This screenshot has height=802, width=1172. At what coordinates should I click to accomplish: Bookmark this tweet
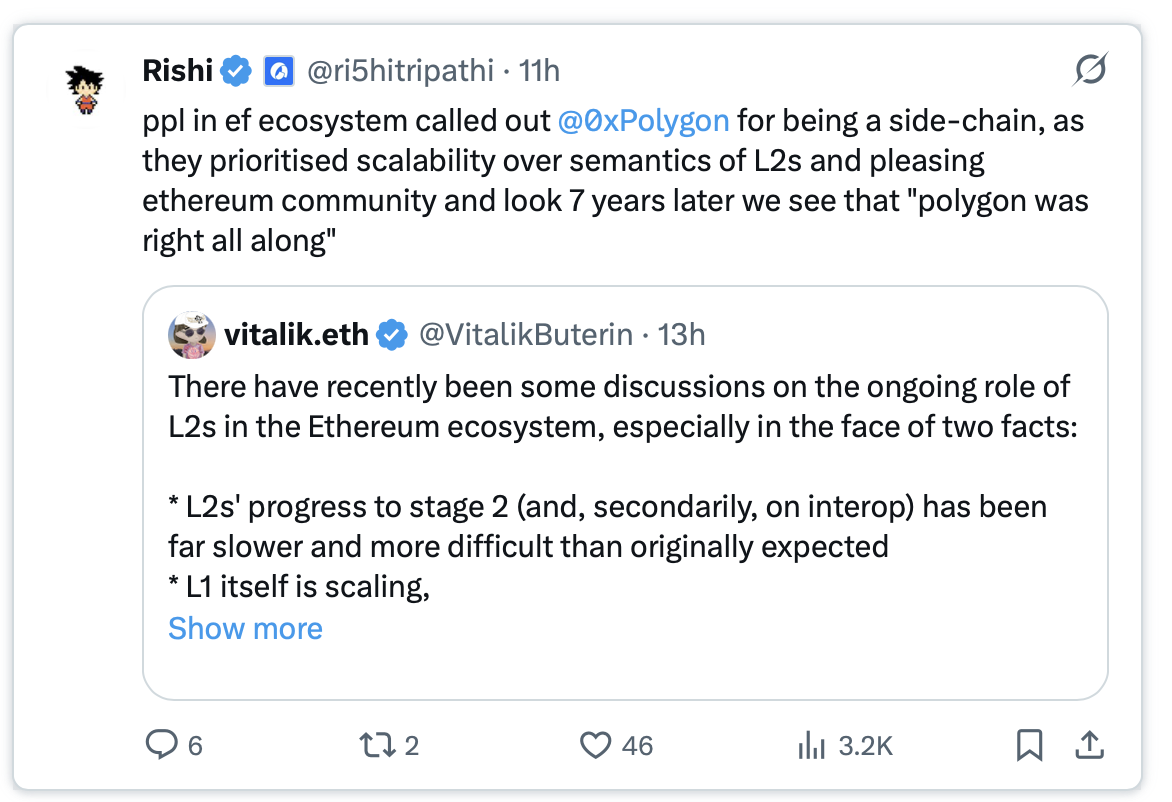pos(1030,745)
